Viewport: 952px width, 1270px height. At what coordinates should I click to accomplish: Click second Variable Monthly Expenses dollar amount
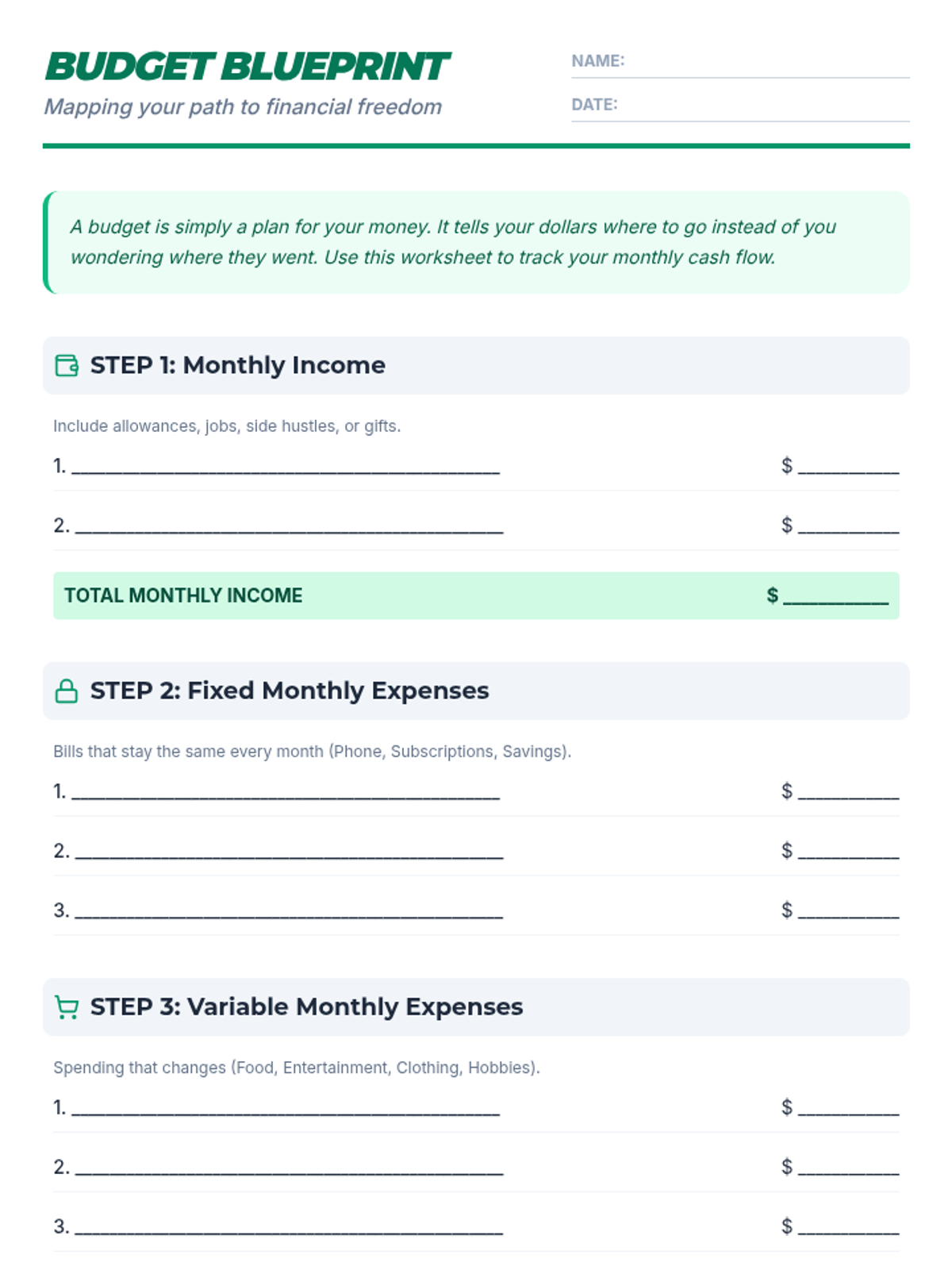click(x=848, y=1168)
